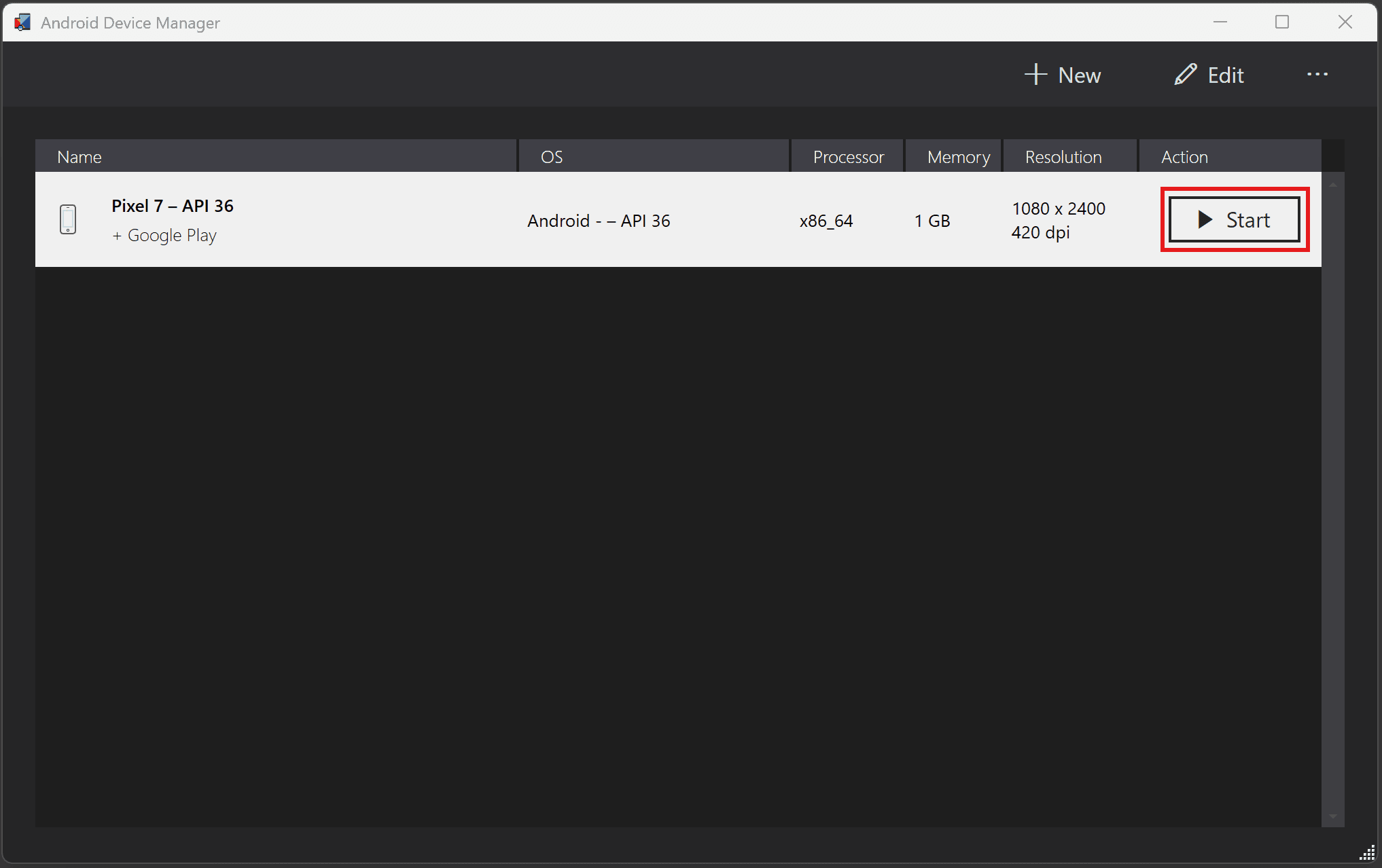The height and width of the screenshot is (868, 1382).
Task: Click the plus icon to create a new device
Action: (x=1035, y=75)
